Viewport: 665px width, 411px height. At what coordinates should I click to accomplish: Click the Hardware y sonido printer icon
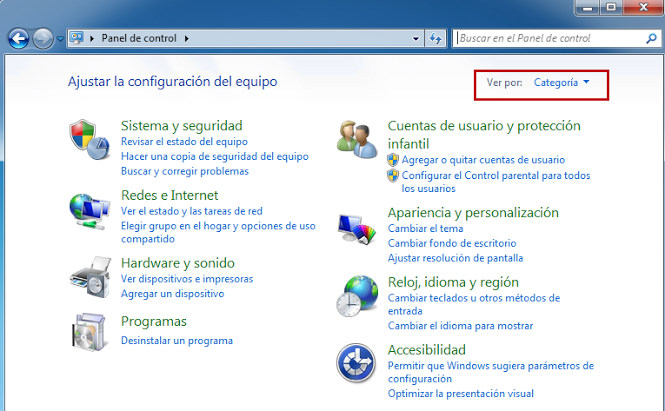coord(90,277)
